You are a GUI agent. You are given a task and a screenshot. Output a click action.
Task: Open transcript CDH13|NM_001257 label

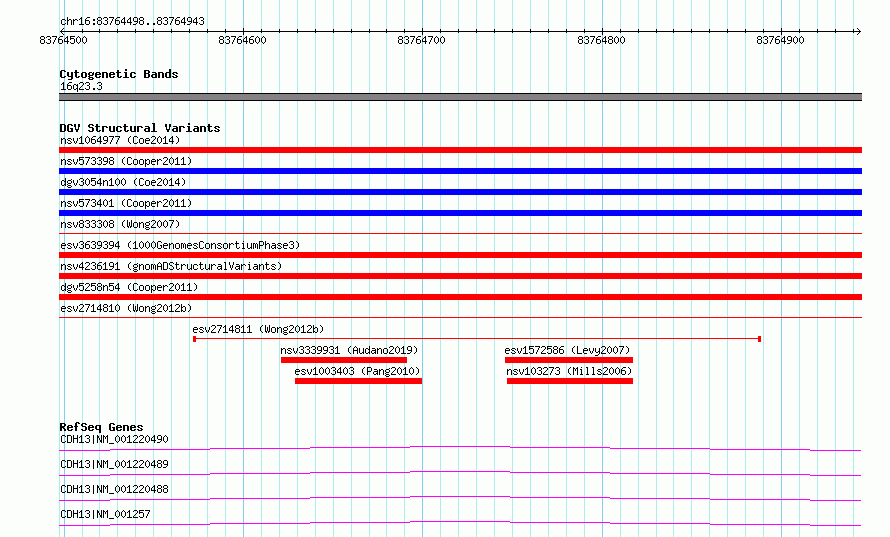tap(105, 514)
